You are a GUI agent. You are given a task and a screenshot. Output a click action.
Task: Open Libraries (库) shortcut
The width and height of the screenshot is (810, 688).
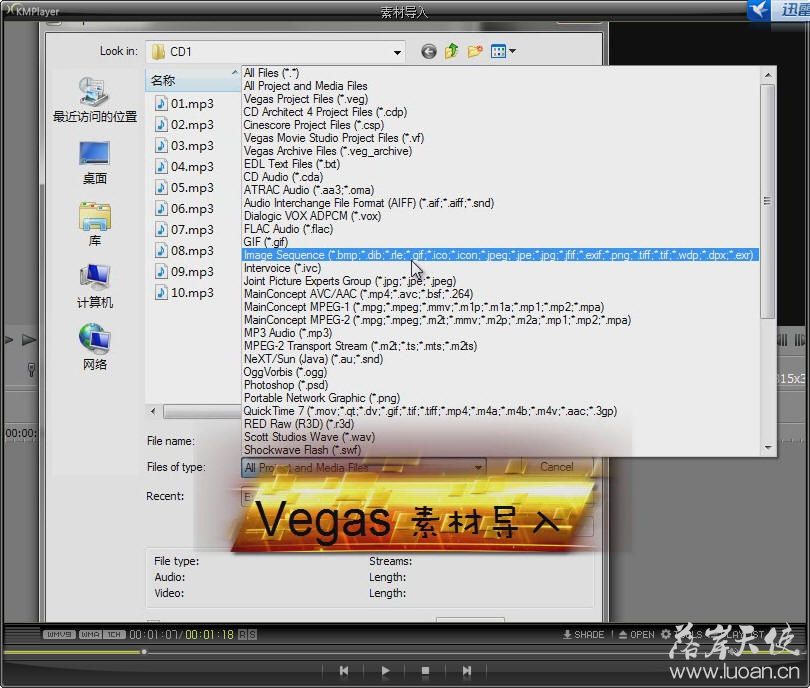coord(95,224)
